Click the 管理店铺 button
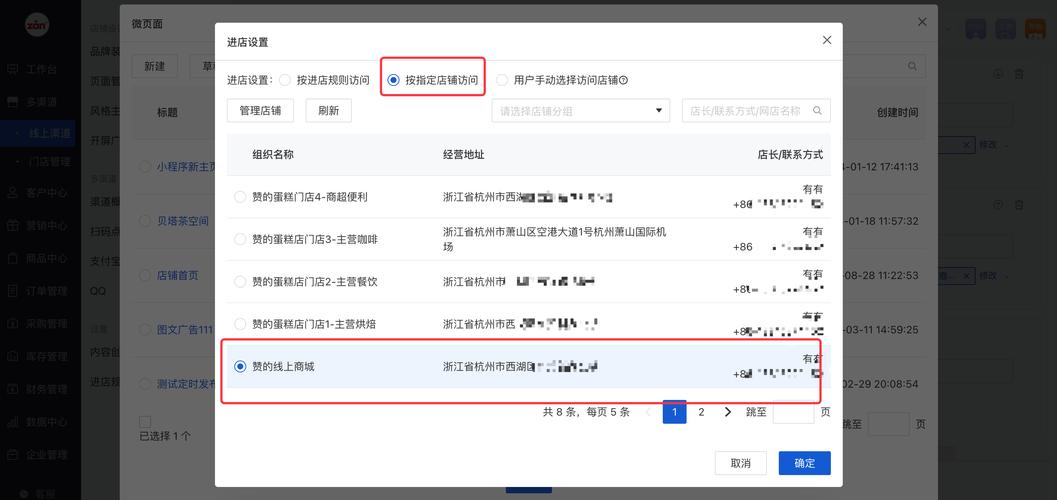This screenshot has height=500, width=1057. [x=260, y=111]
